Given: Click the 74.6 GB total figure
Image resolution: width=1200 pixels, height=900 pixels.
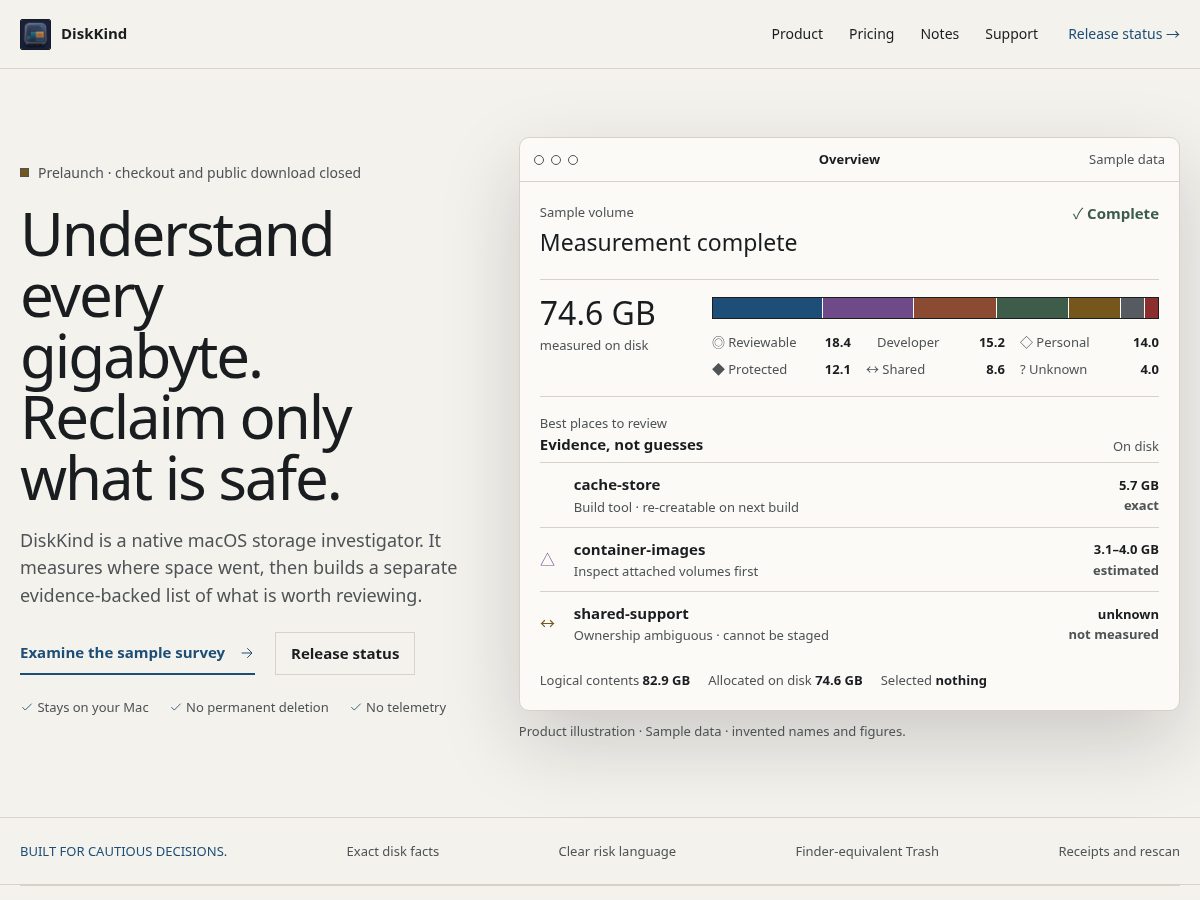Looking at the screenshot, I should (x=597, y=313).
